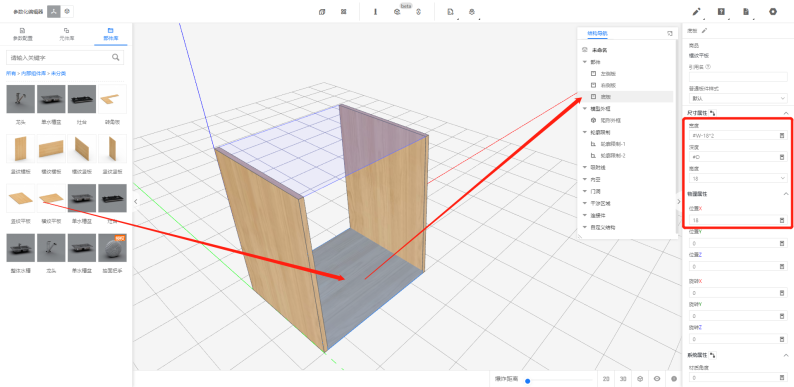Screen dimensions: 794x387
Task: Click the gear settings icon at top right
Action: pos(772,12)
